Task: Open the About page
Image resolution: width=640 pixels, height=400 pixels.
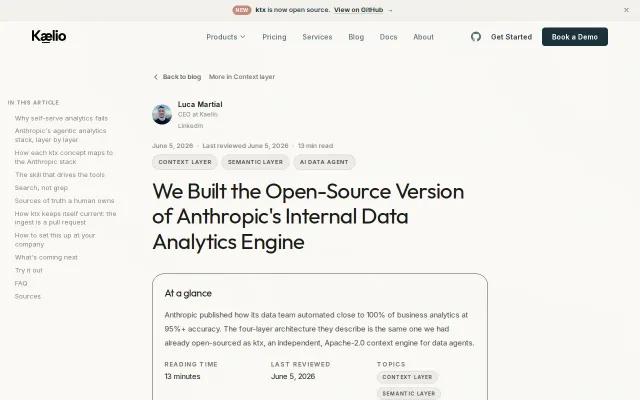Action: [423, 37]
